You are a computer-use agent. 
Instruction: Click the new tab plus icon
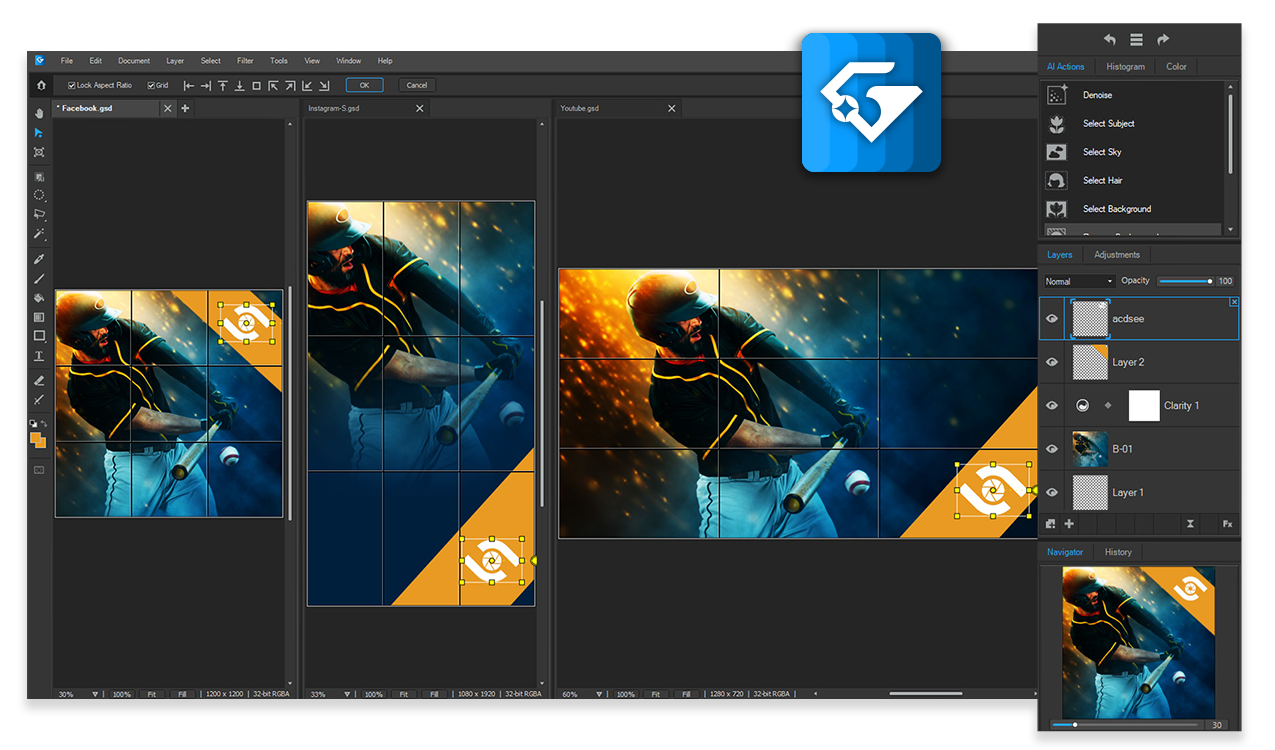(x=185, y=108)
